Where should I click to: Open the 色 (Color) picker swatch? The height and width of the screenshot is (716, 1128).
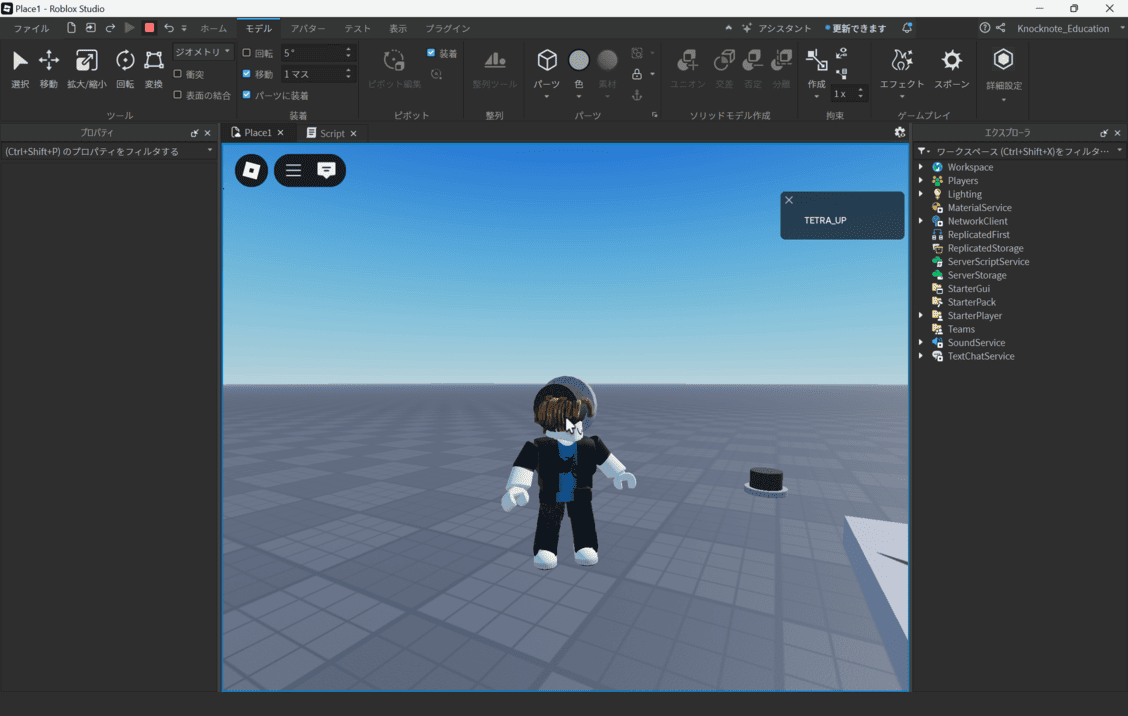[x=578, y=60]
